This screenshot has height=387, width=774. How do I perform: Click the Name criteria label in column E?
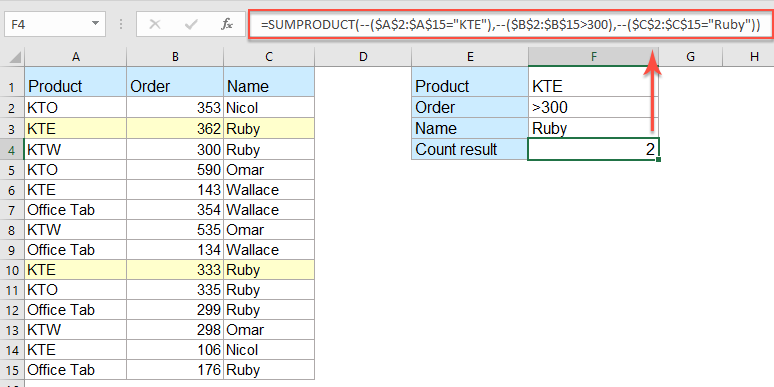pos(470,129)
